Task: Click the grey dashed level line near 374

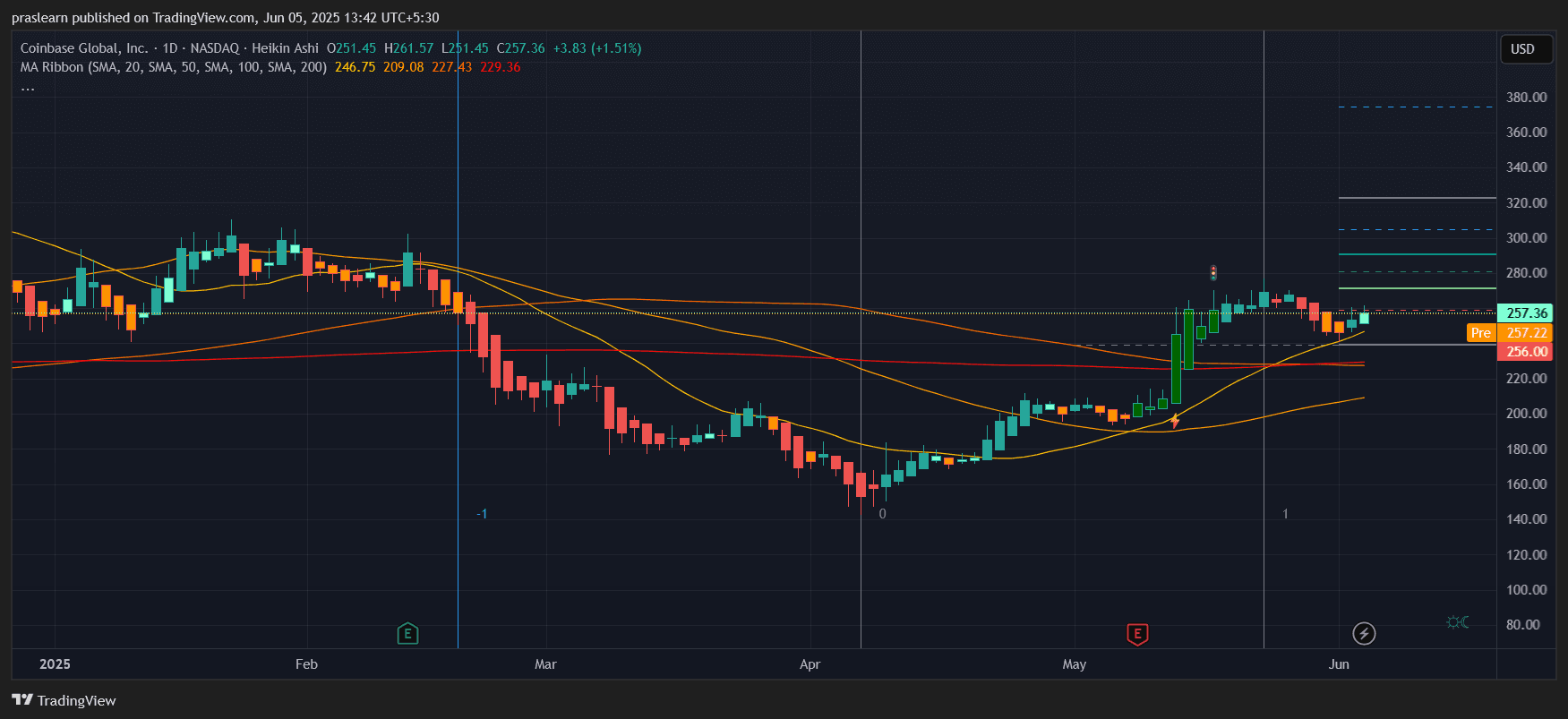Action: click(1418, 107)
